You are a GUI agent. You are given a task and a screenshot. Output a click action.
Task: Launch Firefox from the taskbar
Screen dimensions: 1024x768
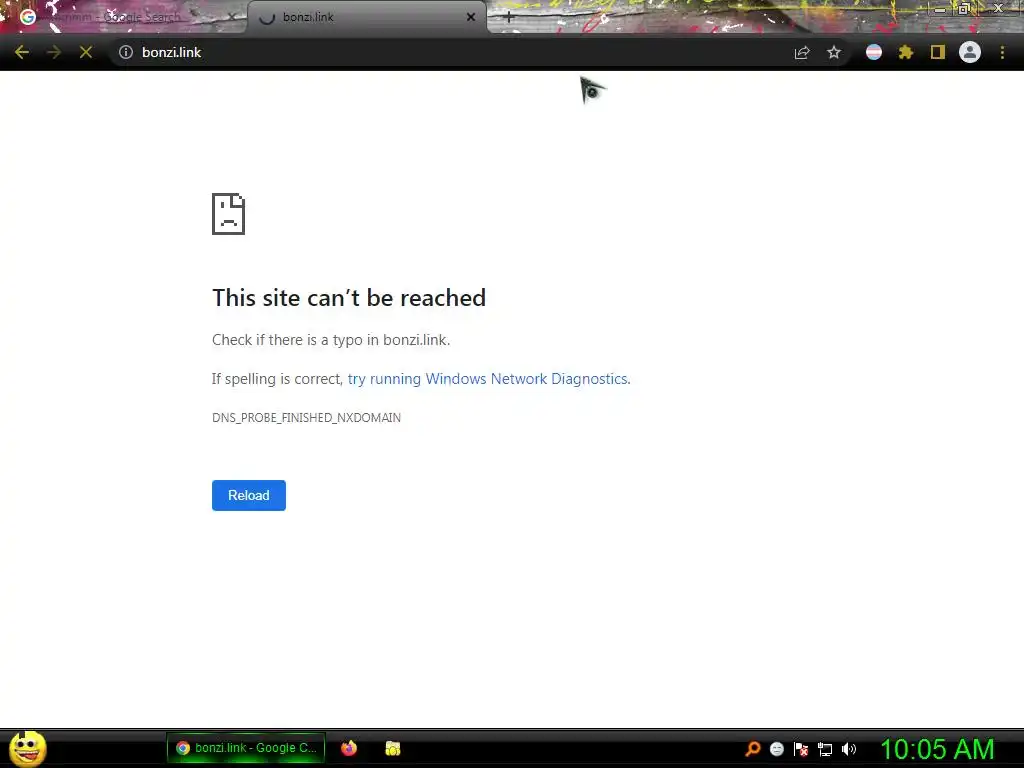tap(349, 748)
